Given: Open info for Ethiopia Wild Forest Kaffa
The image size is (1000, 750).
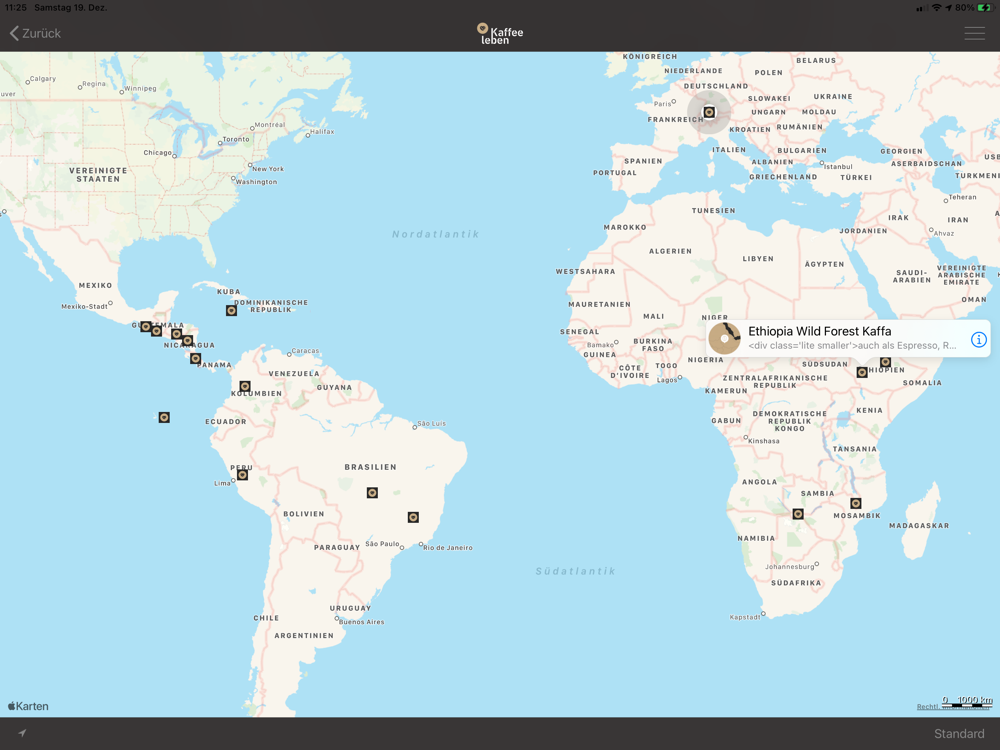Looking at the screenshot, I should [x=978, y=339].
